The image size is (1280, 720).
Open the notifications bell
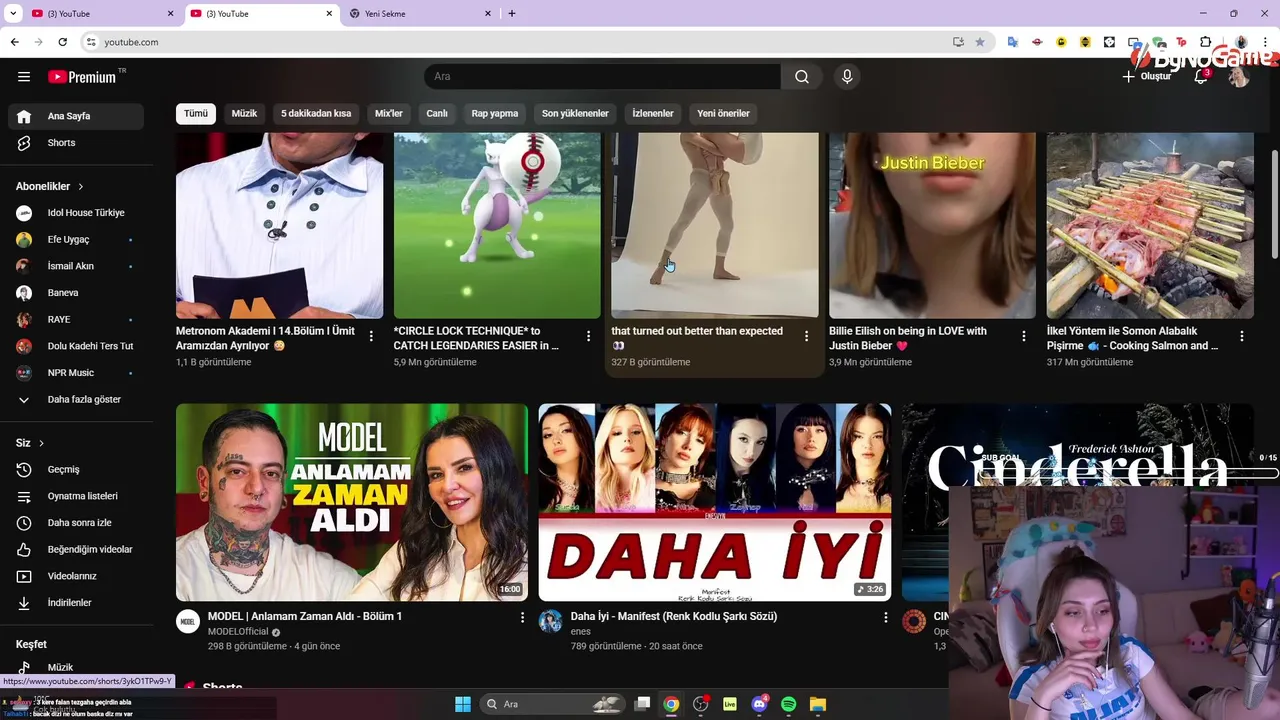click(1201, 77)
